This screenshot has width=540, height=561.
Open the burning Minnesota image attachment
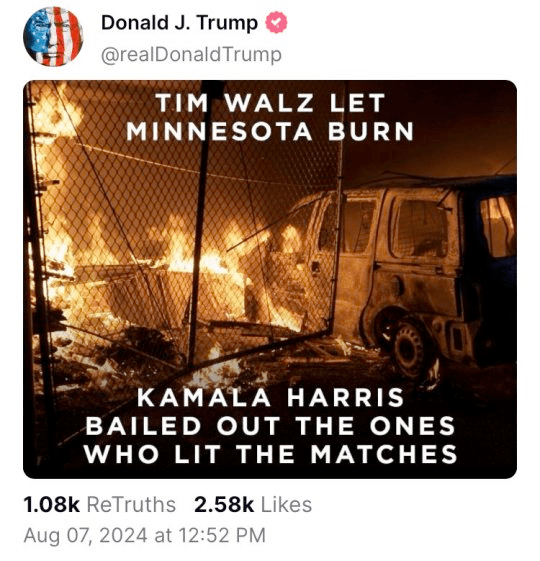[270, 279]
